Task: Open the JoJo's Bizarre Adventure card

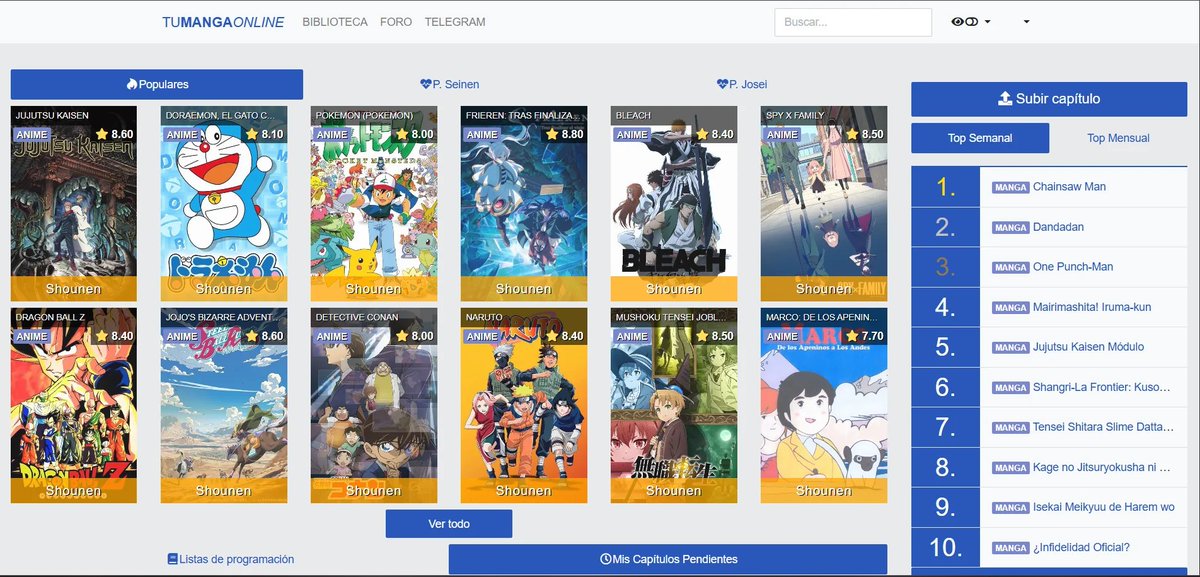Action: [224, 405]
